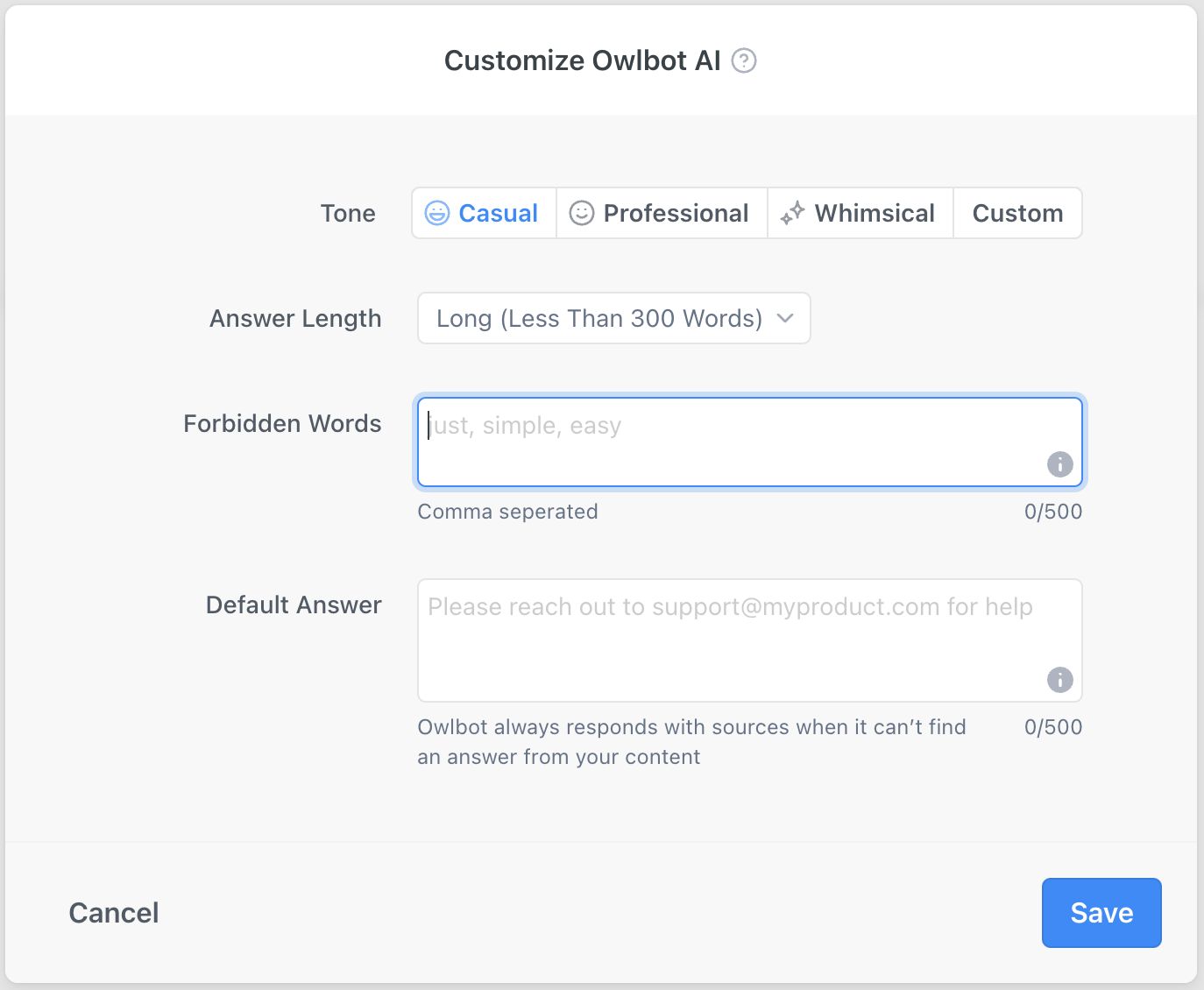Click the Forbidden Words 0/500 character counter
The height and width of the screenshot is (990, 1204).
pos(1052,512)
